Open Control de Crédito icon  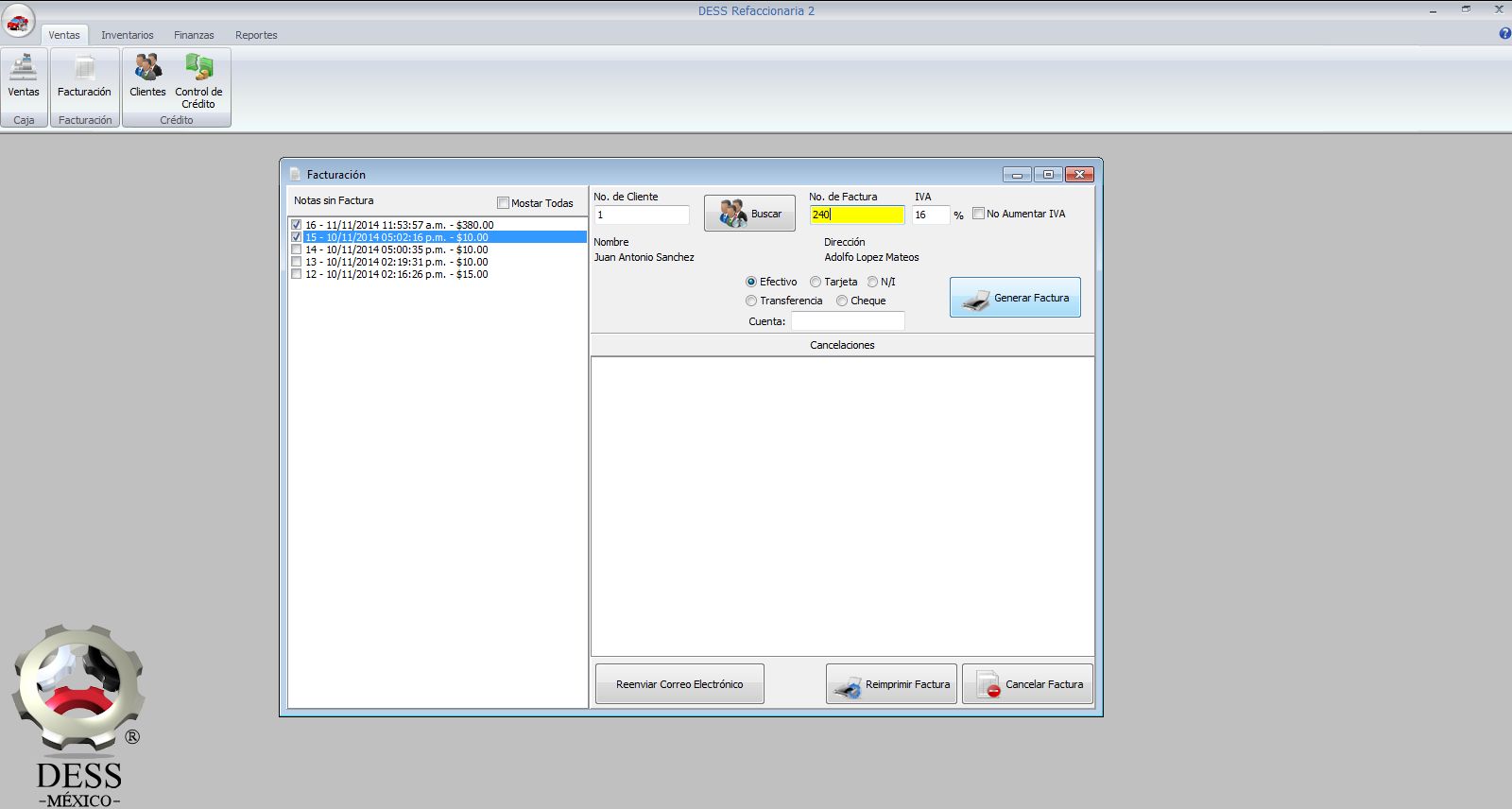click(x=198, y=81)
